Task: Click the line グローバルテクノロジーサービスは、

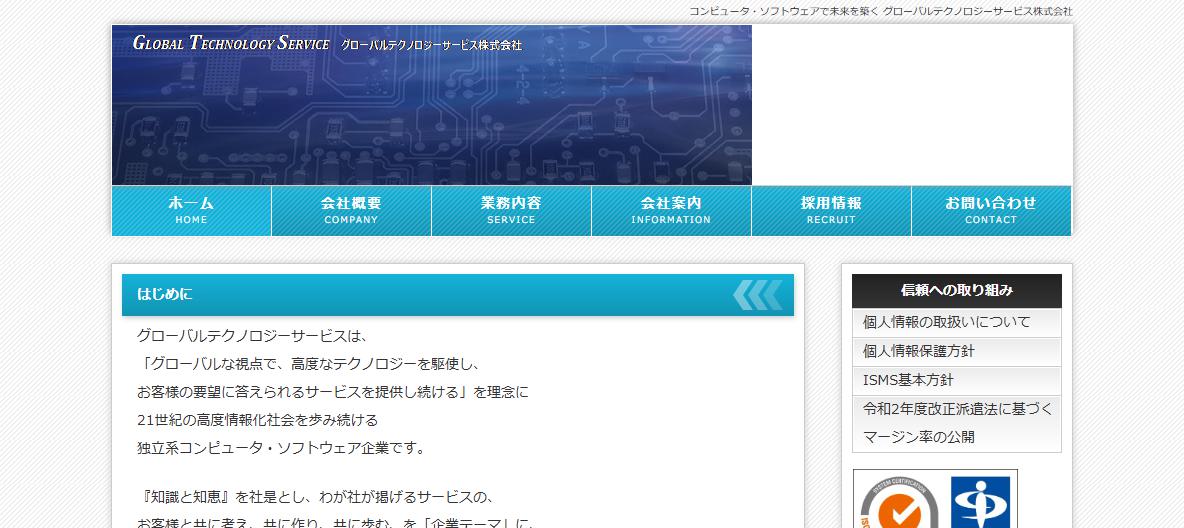Action: (x=251, y=336)
